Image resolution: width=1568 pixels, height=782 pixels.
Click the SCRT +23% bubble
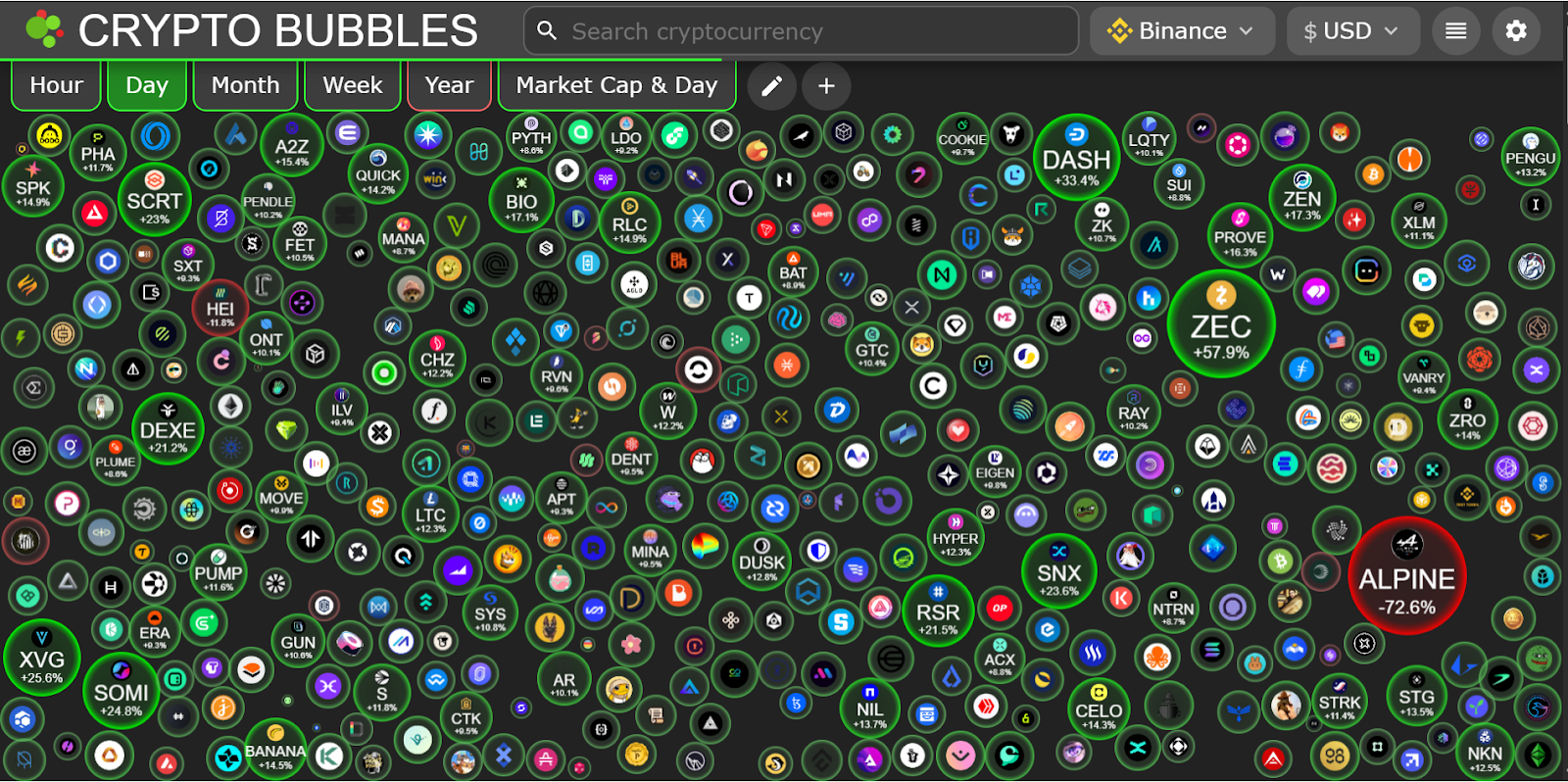[x=154, y=200]
